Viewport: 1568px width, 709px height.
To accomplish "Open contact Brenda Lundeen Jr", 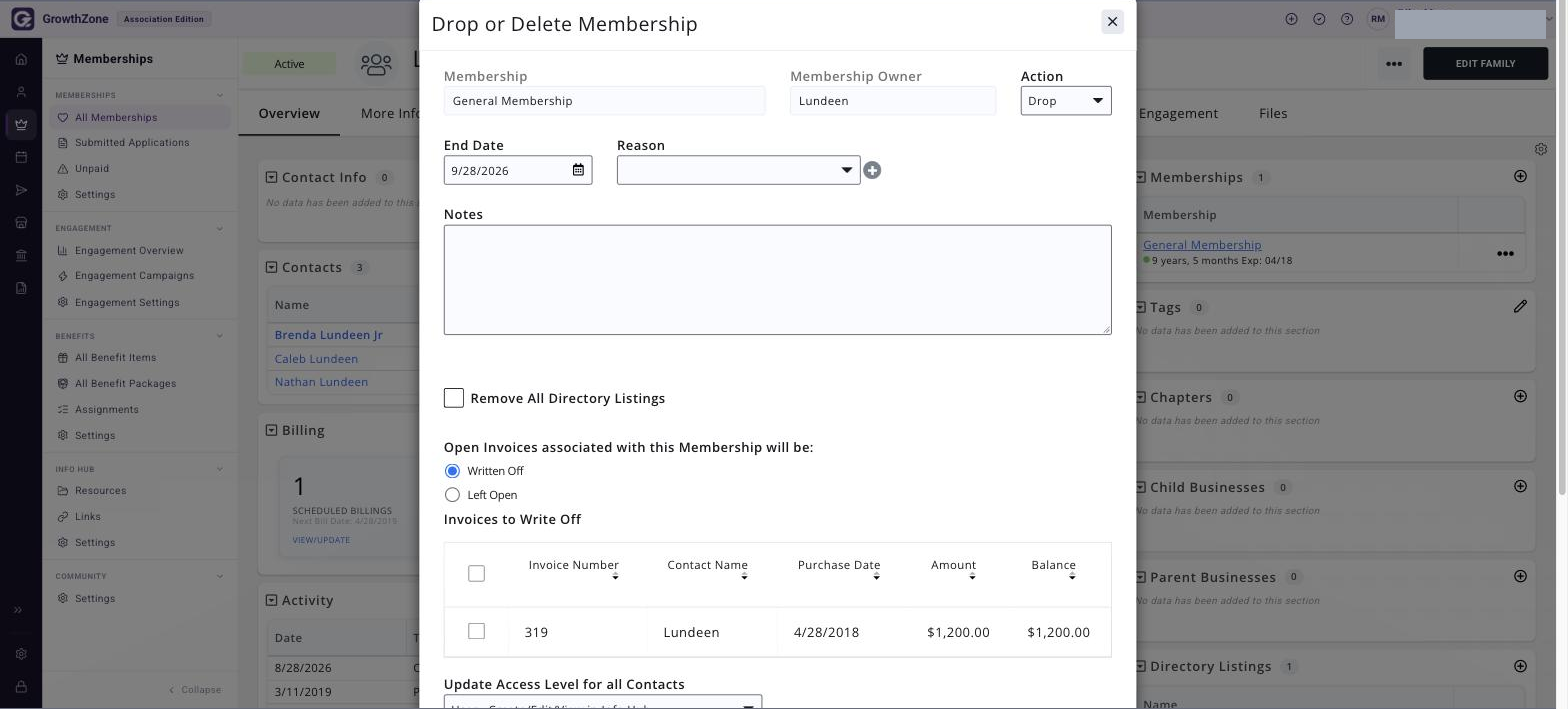I will tap(328, 335).
